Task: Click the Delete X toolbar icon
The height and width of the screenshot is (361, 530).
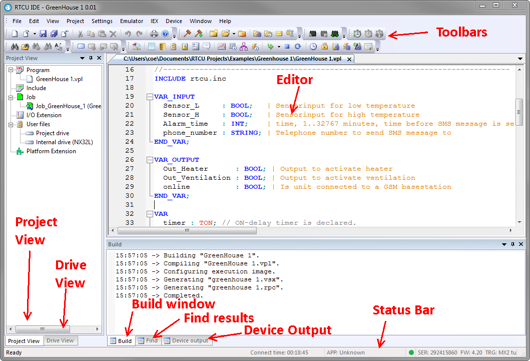Action: click(113, 33)
